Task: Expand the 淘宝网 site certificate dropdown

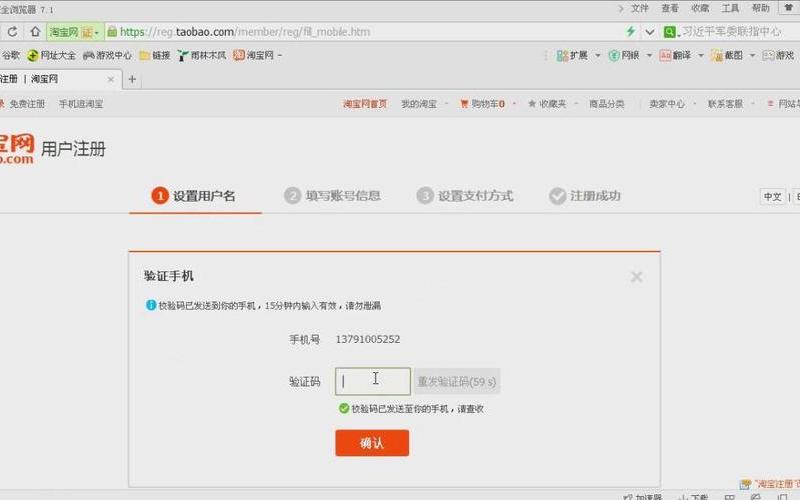Action: coord(96,33)
